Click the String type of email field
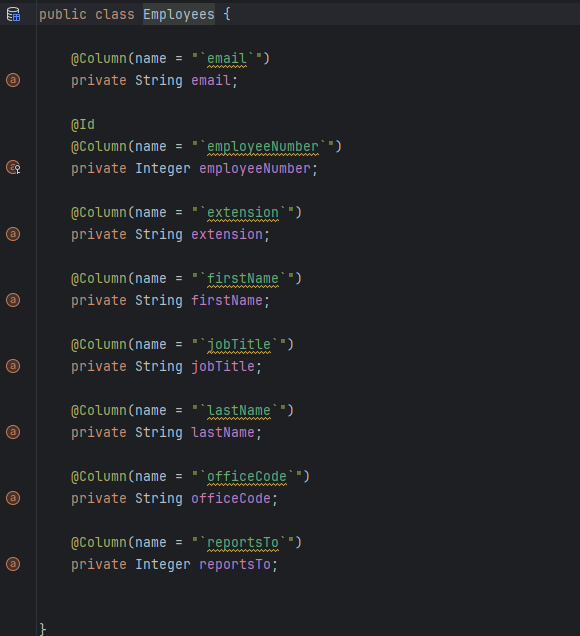Viewport: 580px width, 636px height. [x=159, y=81]
